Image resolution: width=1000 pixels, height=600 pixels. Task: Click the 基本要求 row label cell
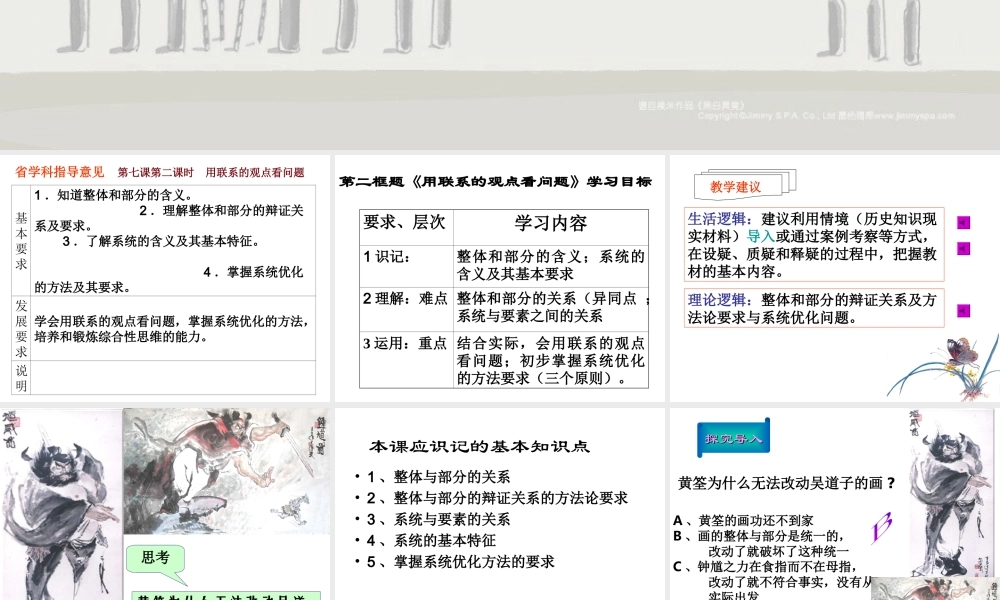[21, 240]
